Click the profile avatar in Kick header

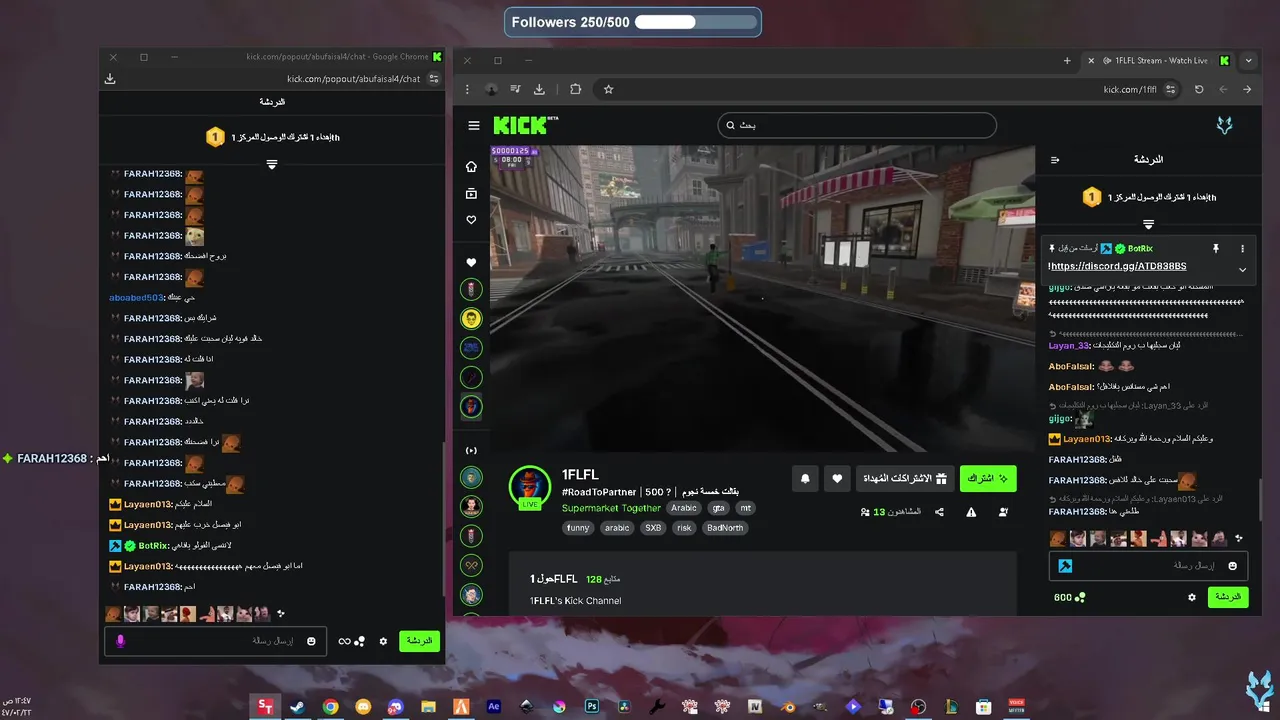tap(1224, 125)
